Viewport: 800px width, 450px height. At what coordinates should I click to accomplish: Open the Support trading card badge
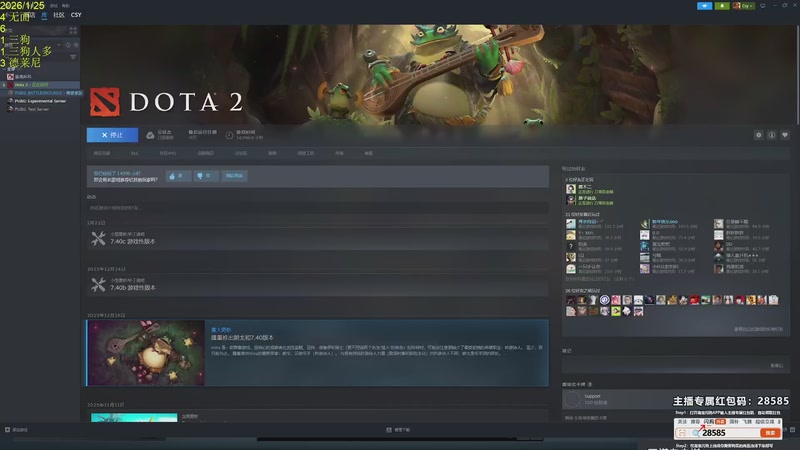pyautogui.click(x=572, y=399)
